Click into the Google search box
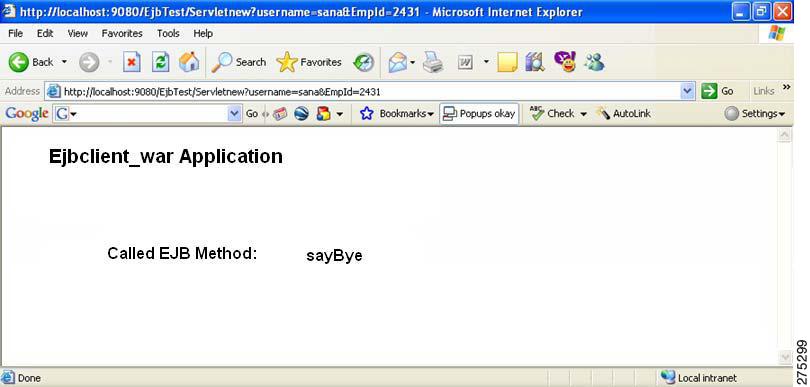This screenshot has width=810, height=387. [x=147, y=114]
